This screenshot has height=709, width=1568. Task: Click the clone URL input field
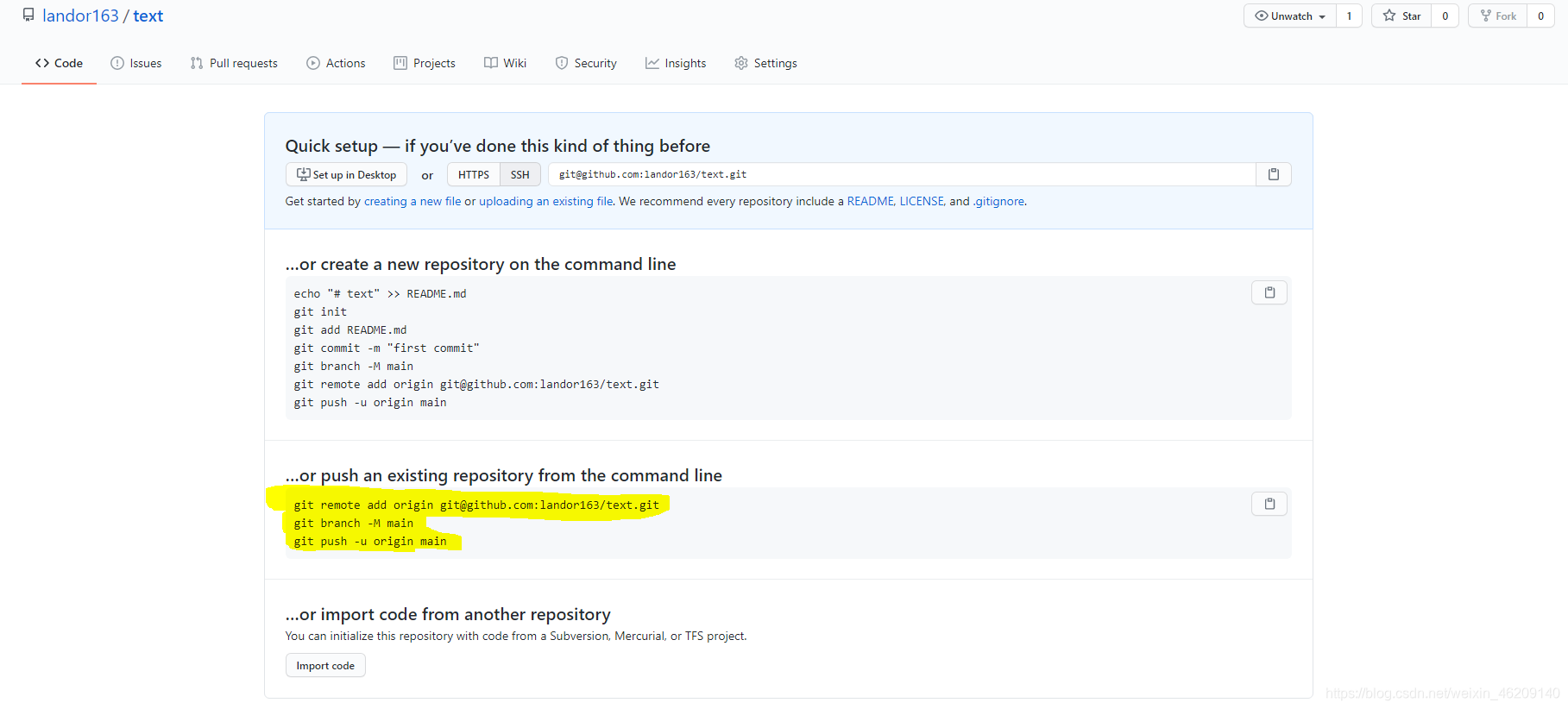902,174
